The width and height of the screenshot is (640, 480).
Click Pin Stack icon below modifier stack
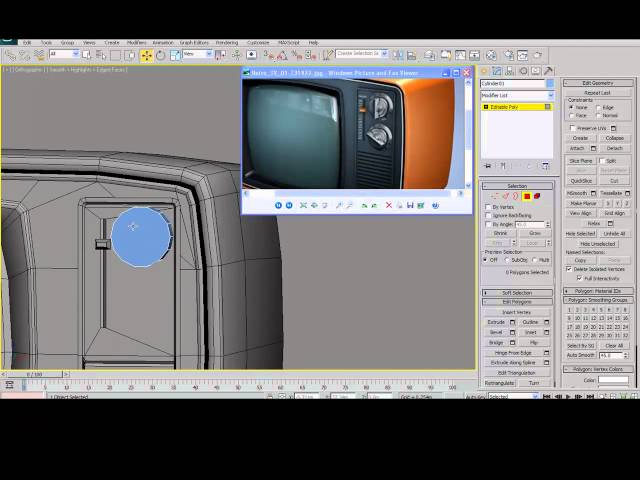pyautogui.click(x=488, y=166)
